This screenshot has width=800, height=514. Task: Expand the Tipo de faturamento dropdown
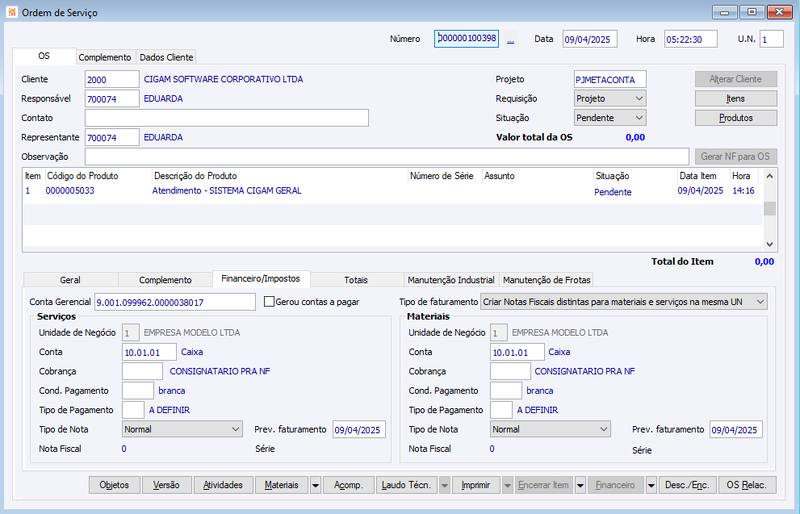pos(623,302)
